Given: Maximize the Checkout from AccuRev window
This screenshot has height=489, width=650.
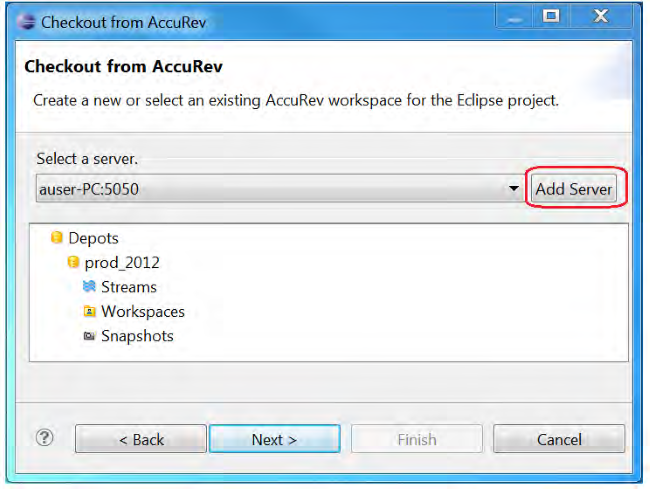Looking at the screenshot, I should [x=550, y=17].
